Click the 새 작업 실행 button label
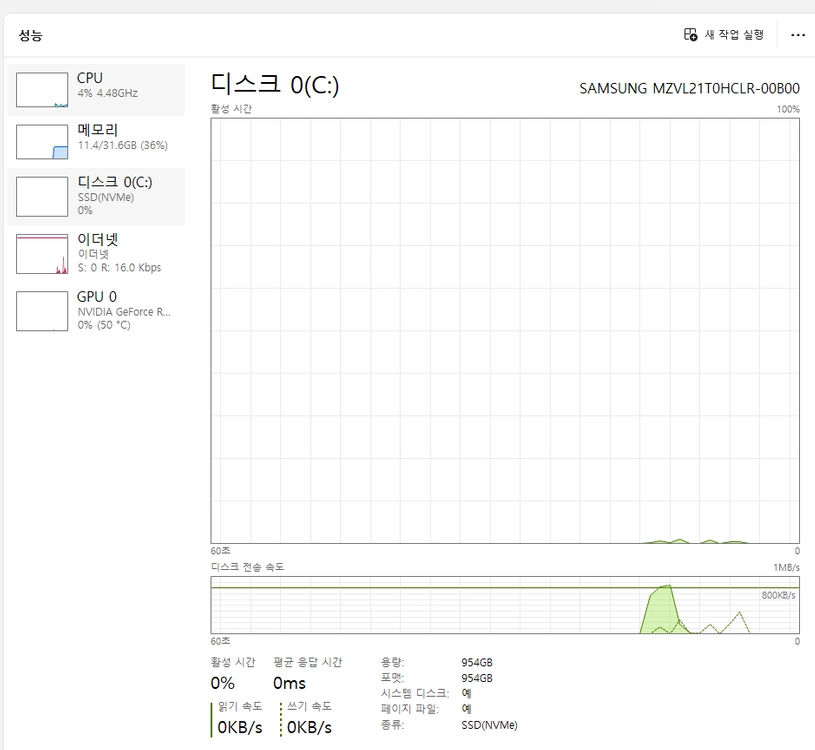 (x=734, y=35)
